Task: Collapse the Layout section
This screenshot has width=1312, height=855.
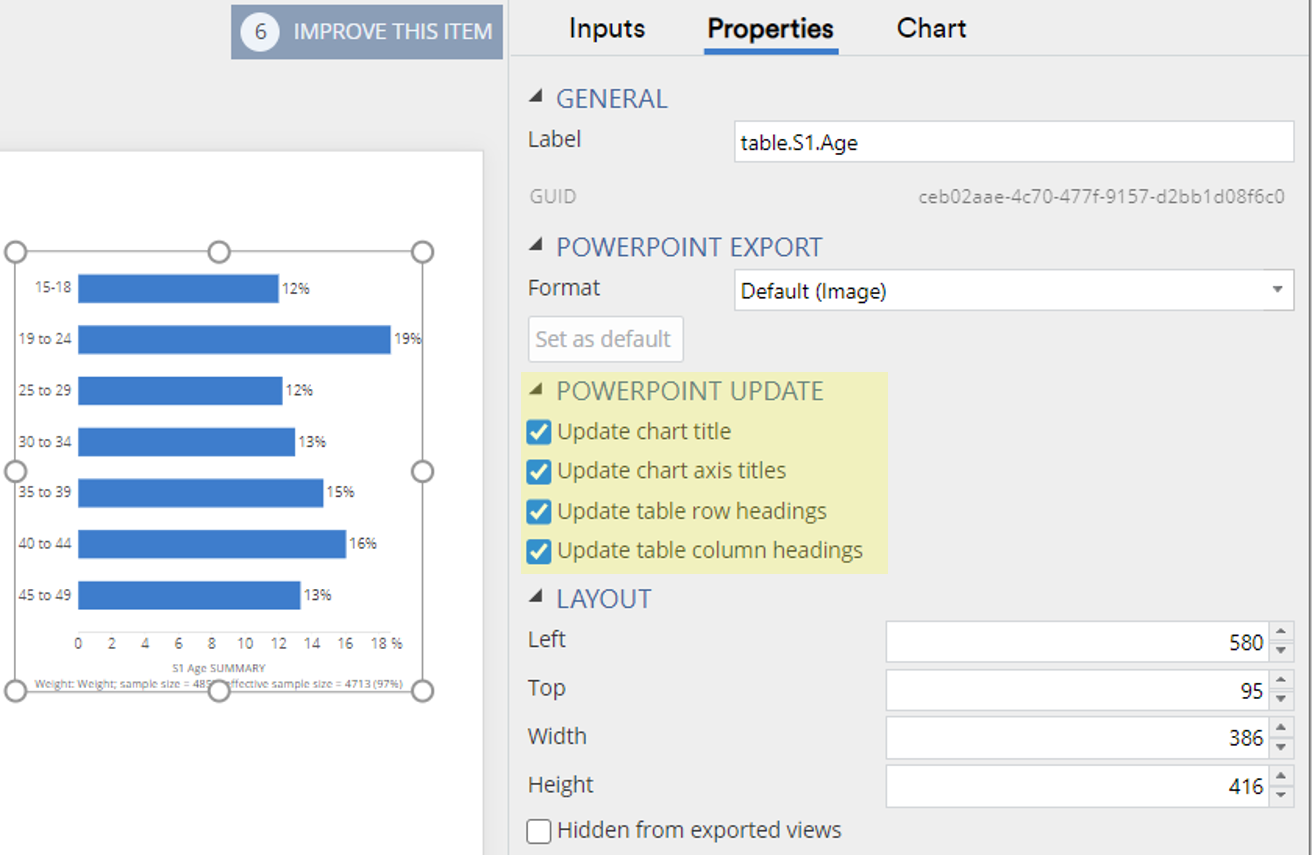Action: (536, 597)
